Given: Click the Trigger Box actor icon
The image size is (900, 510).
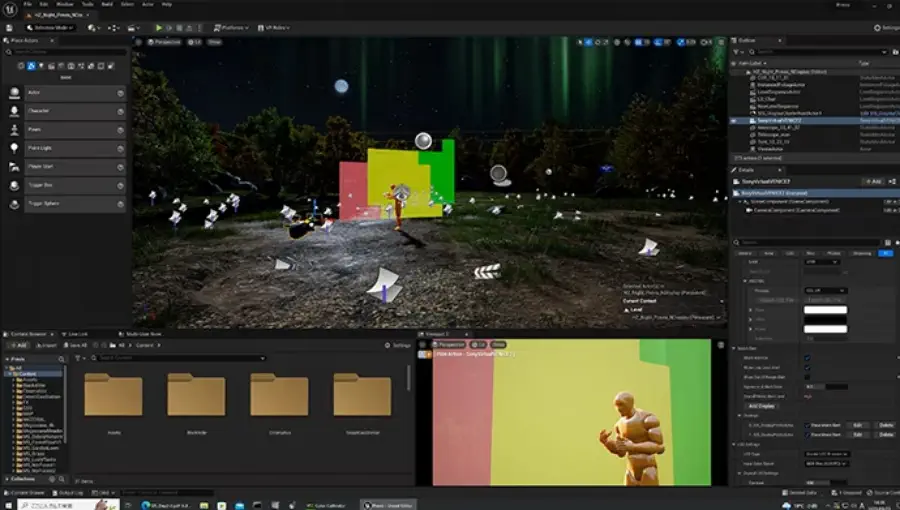Looking at the screenshot, I should click(15, 185).
